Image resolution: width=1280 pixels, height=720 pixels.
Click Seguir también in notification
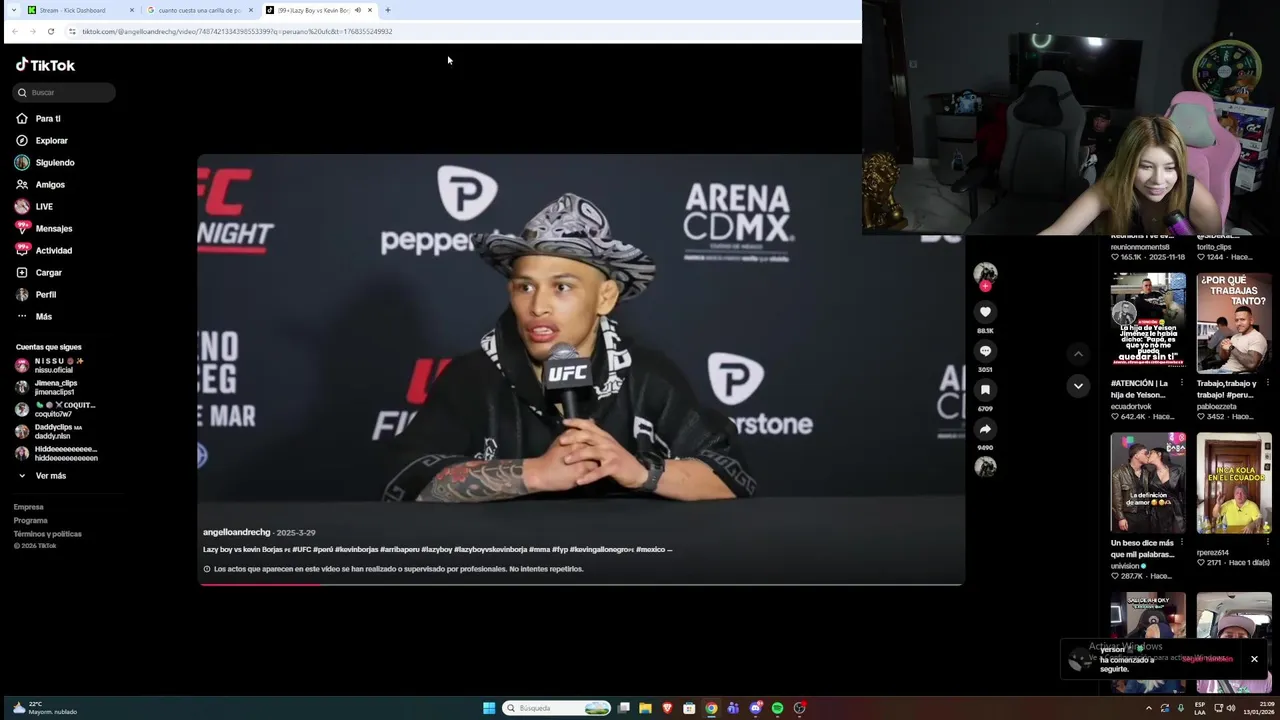[x=1207, y=659]
